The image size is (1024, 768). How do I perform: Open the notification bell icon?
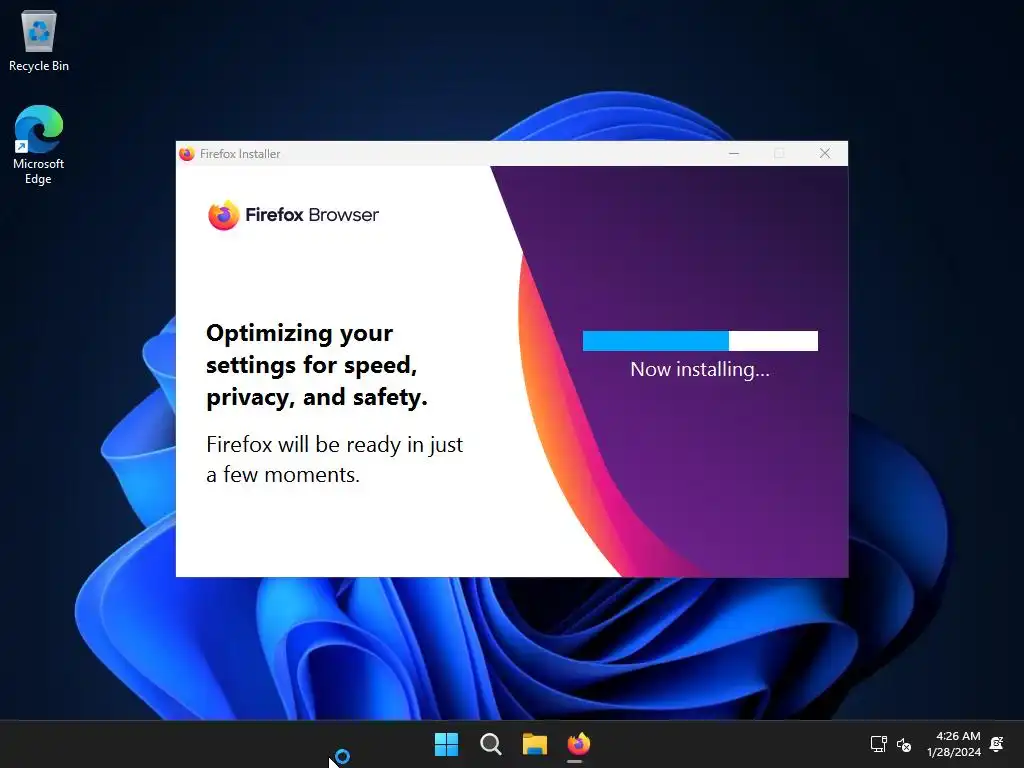pos(997,744)
